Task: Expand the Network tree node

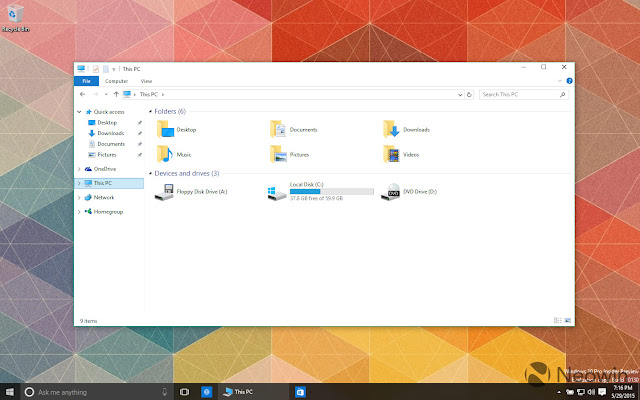Action: click(x=79, y=198)
